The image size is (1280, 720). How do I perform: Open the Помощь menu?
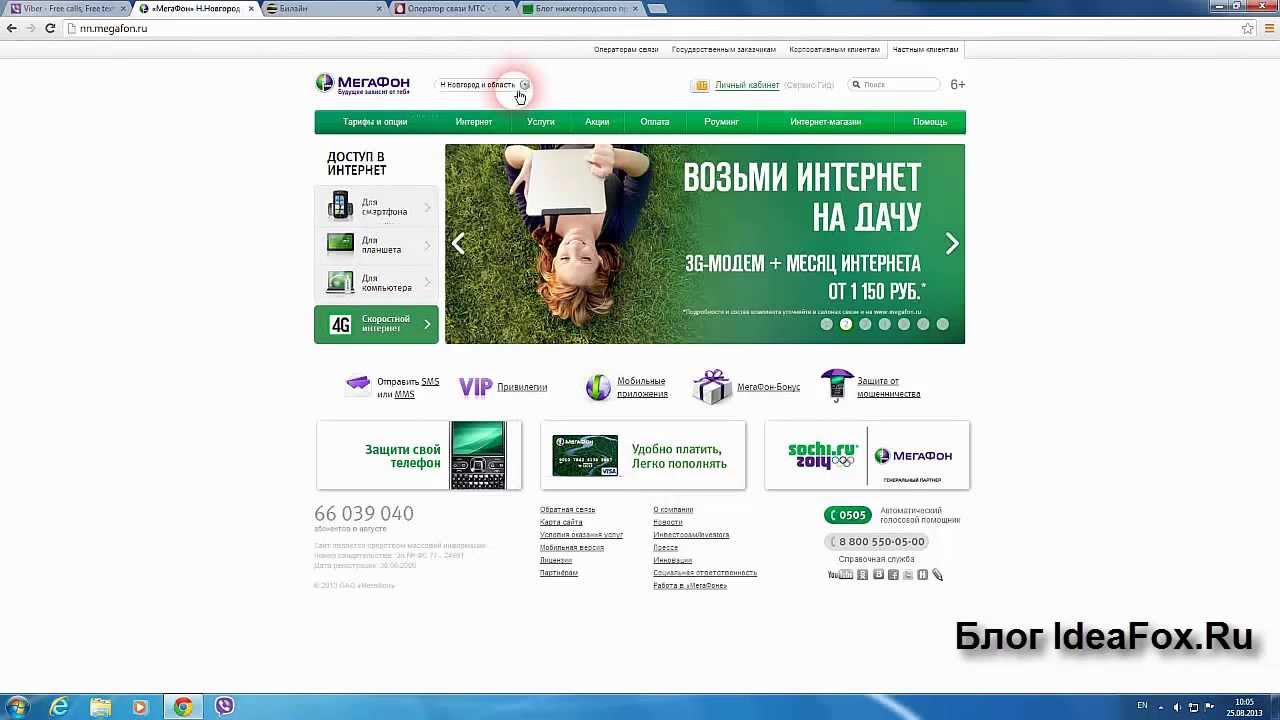(930, 122)
